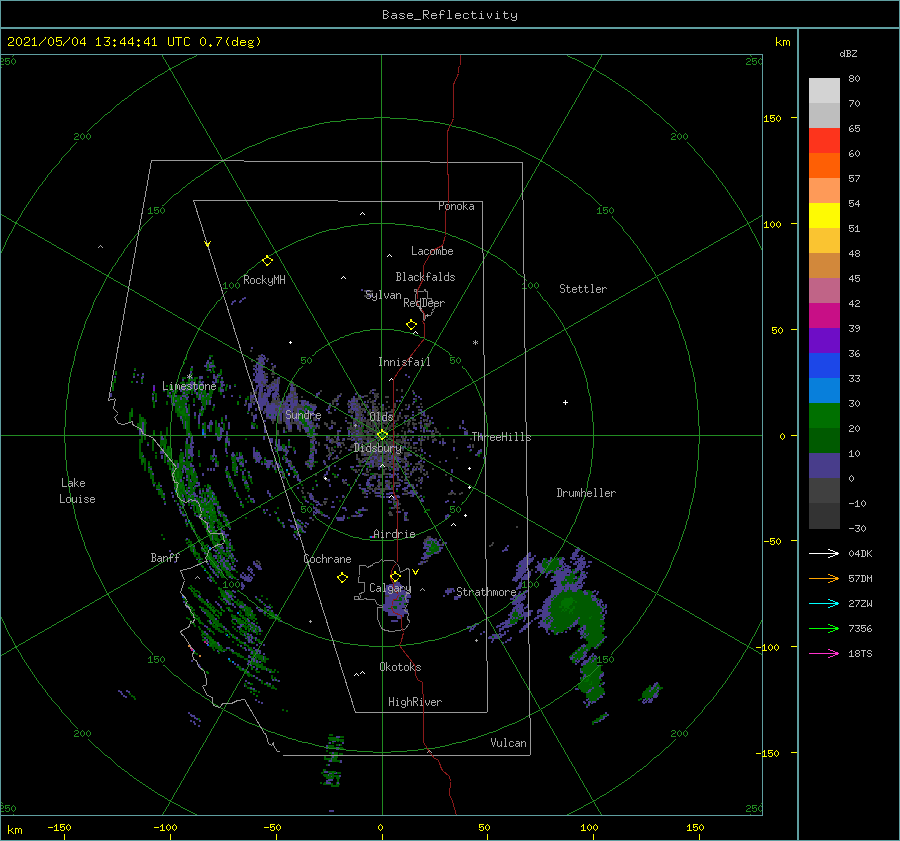900x841 pixels.
Task: Click the Limestone label
Action: pyautogui.click(x=189, y=386)
